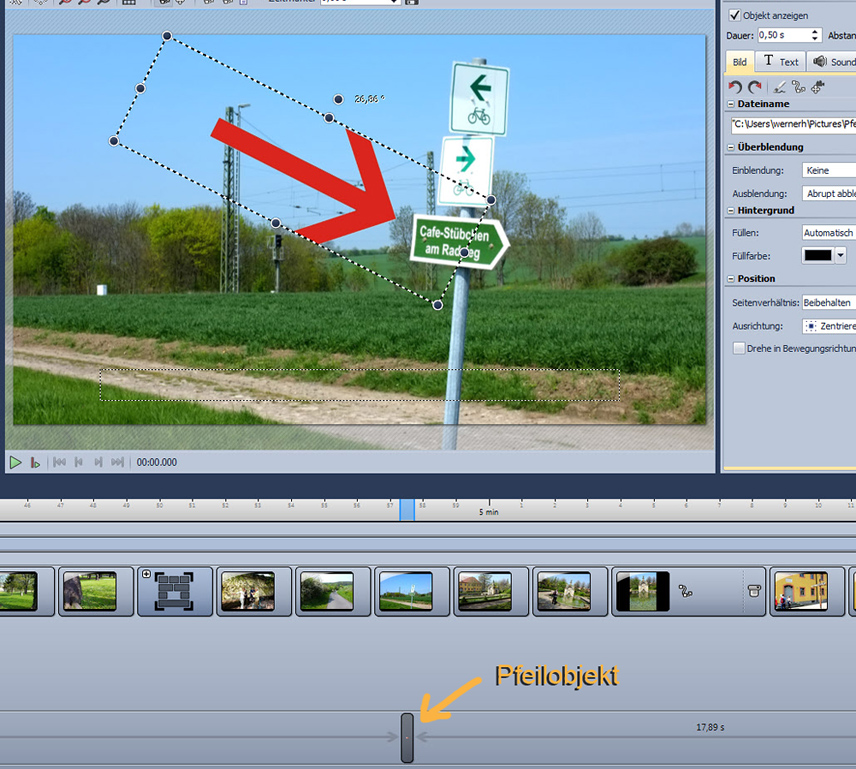This screenshot has width=856, height=769.
Task: Switch to the Sound tab
Action: (832, 62)
